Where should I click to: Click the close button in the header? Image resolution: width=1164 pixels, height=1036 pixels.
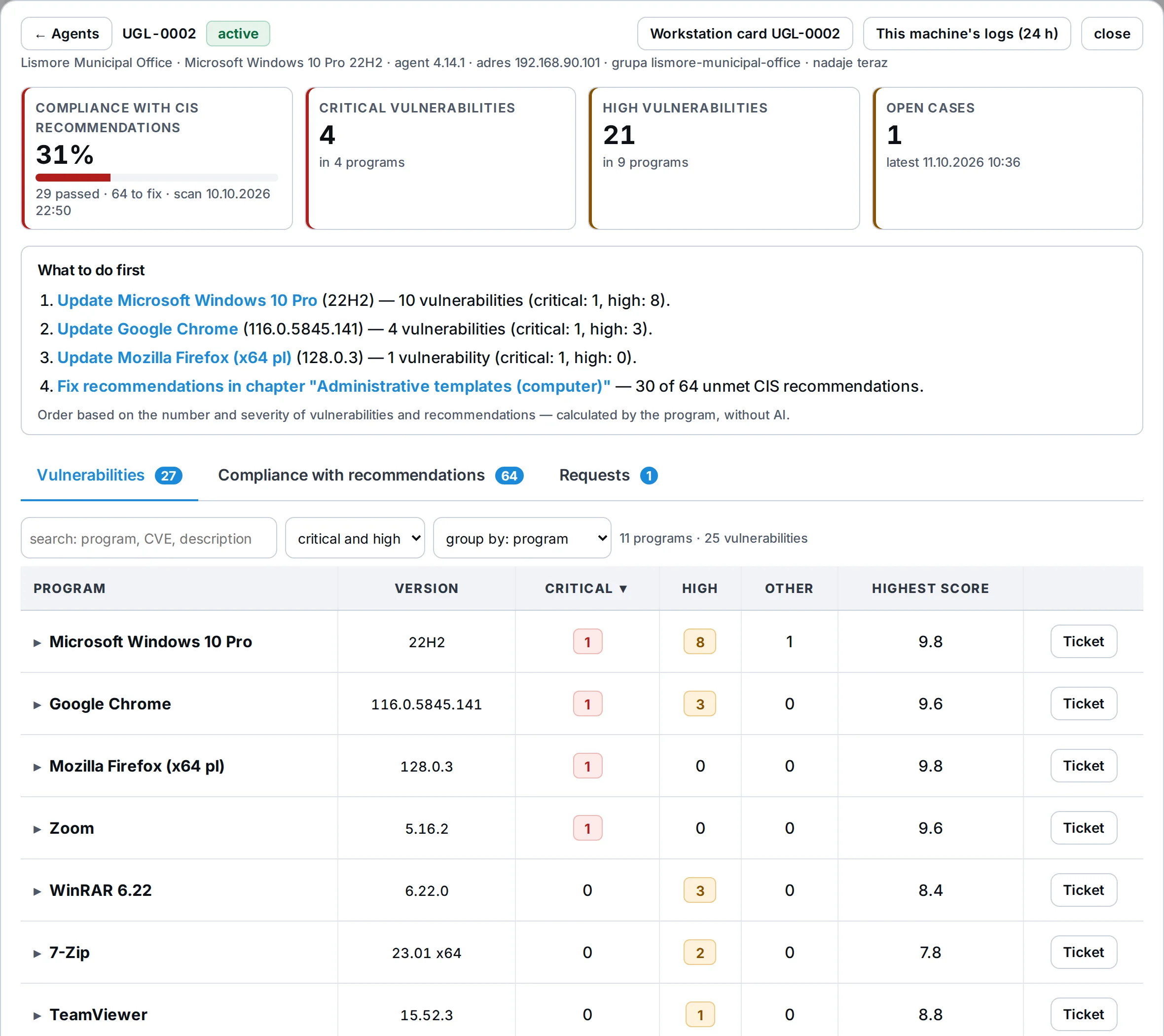coord(1111,34)
